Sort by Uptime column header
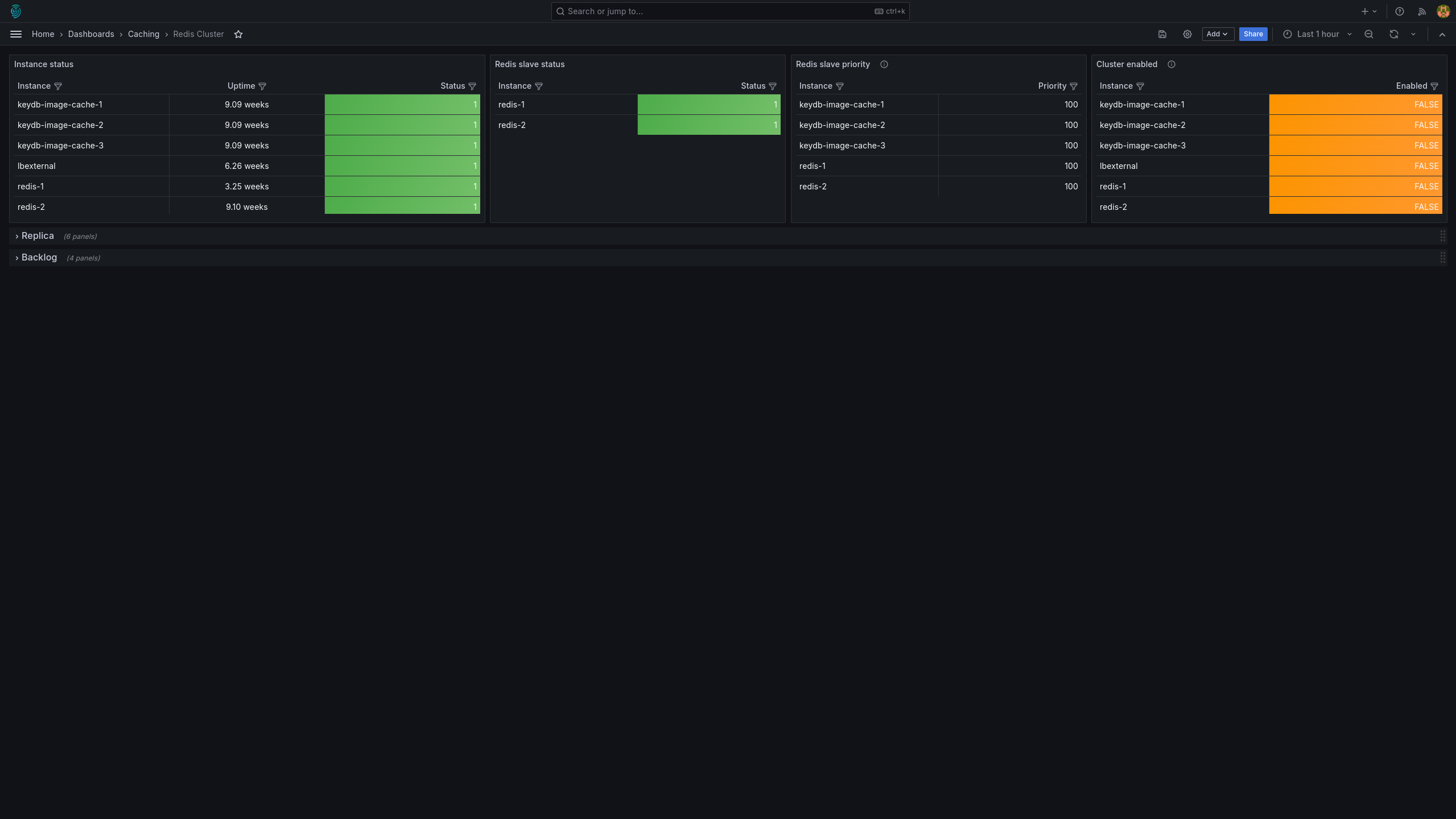 click(x=241, y=86)
